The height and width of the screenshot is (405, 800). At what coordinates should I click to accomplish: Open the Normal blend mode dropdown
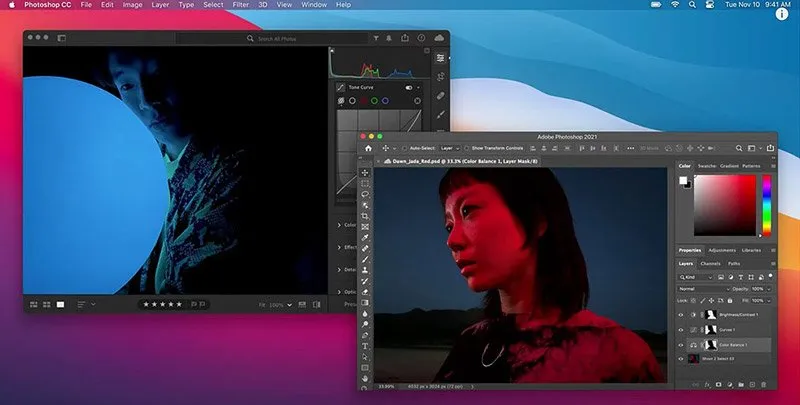[x=702, y=288]
